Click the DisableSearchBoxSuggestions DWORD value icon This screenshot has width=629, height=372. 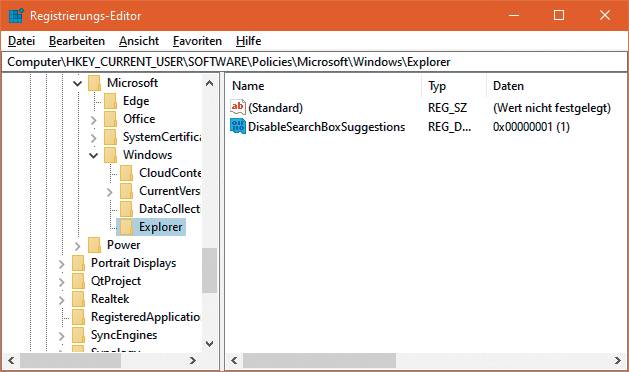pos(237,126)
